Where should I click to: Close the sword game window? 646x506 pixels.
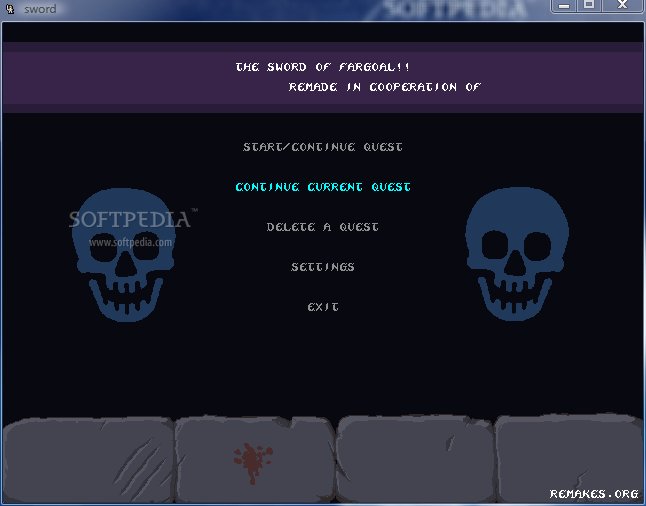(x=622, y=6)
